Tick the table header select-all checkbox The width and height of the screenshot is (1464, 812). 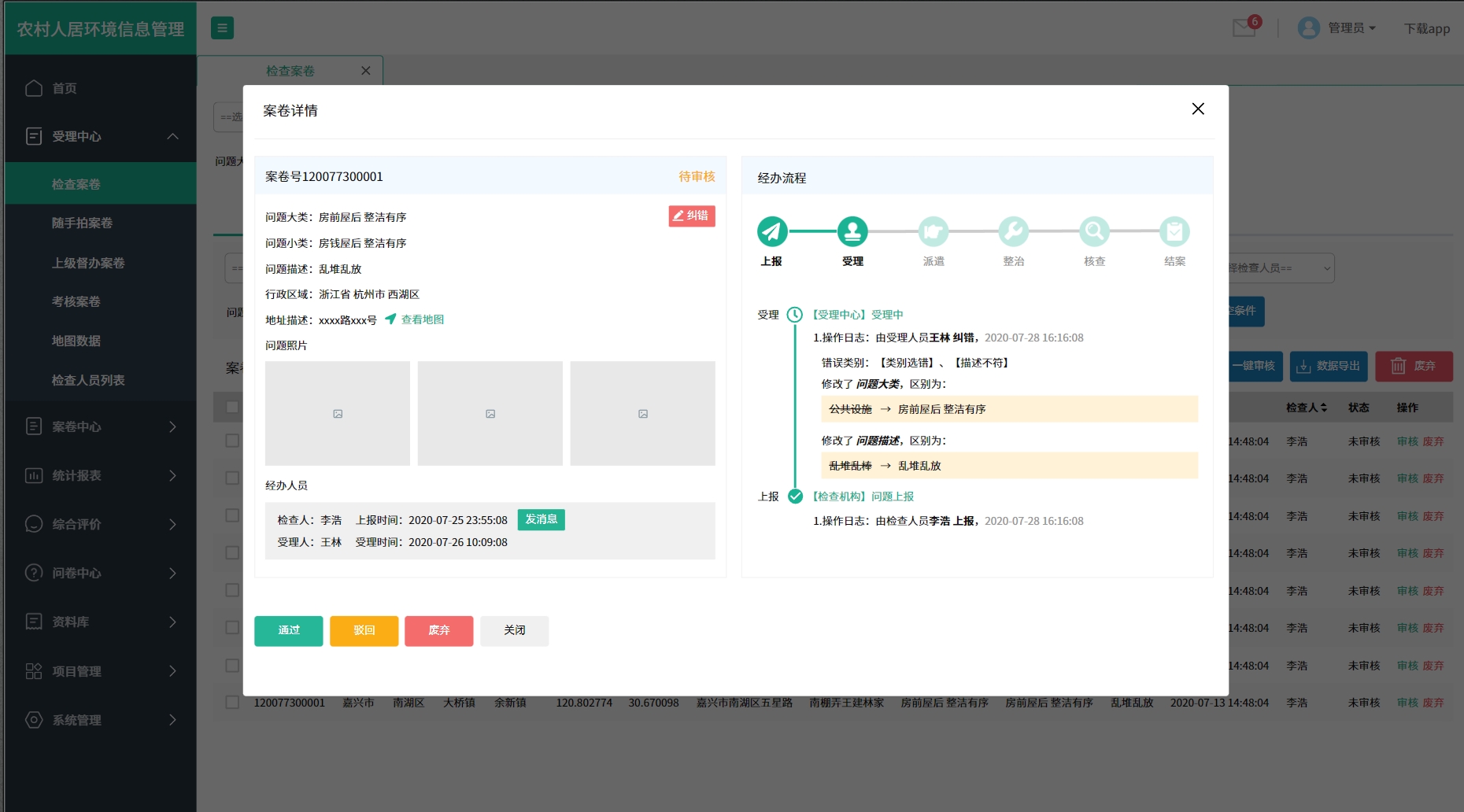coord(232,408)
